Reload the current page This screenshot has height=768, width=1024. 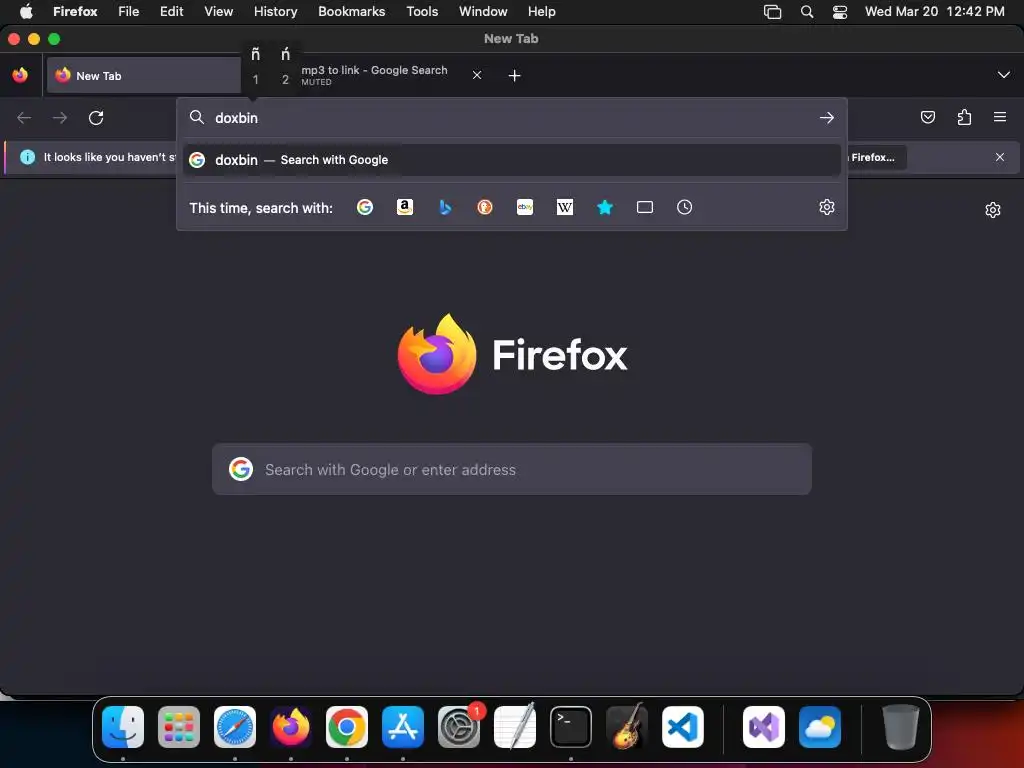pos(96,118)
